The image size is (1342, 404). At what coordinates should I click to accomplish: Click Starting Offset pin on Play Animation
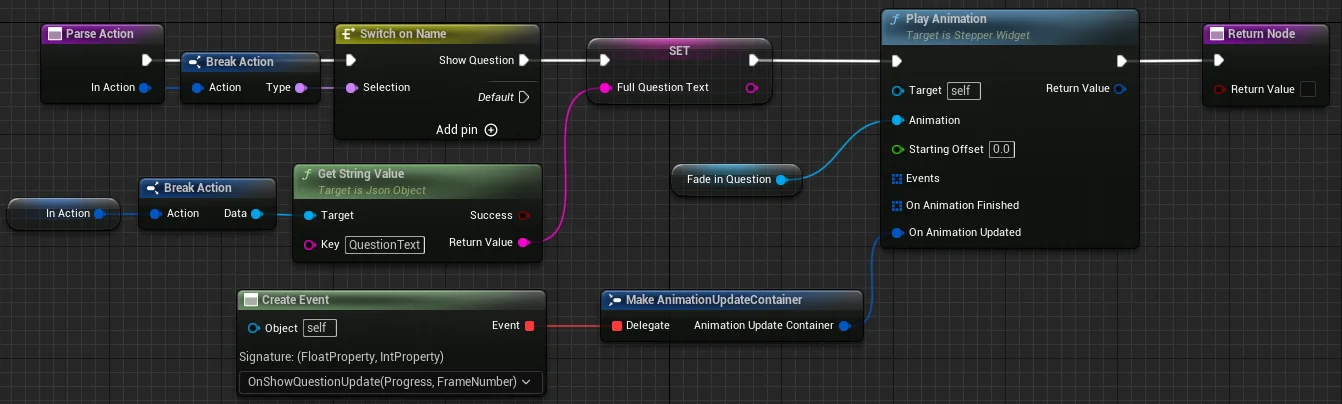click(897, 149)
